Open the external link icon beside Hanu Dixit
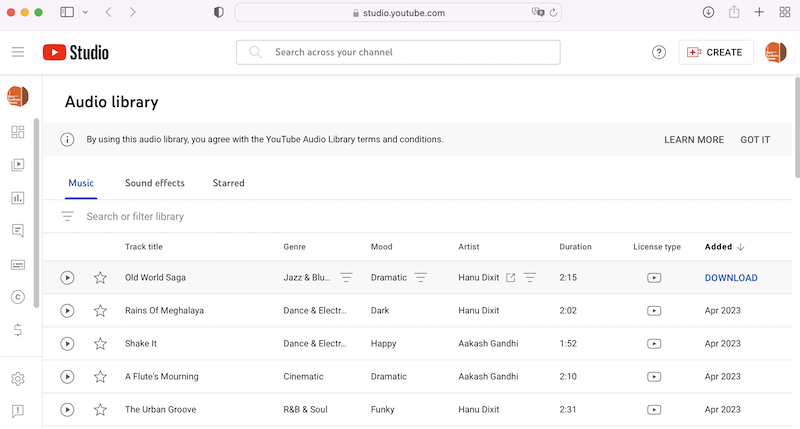This screenshot has height=429, width=800. (x=510, y=278)
